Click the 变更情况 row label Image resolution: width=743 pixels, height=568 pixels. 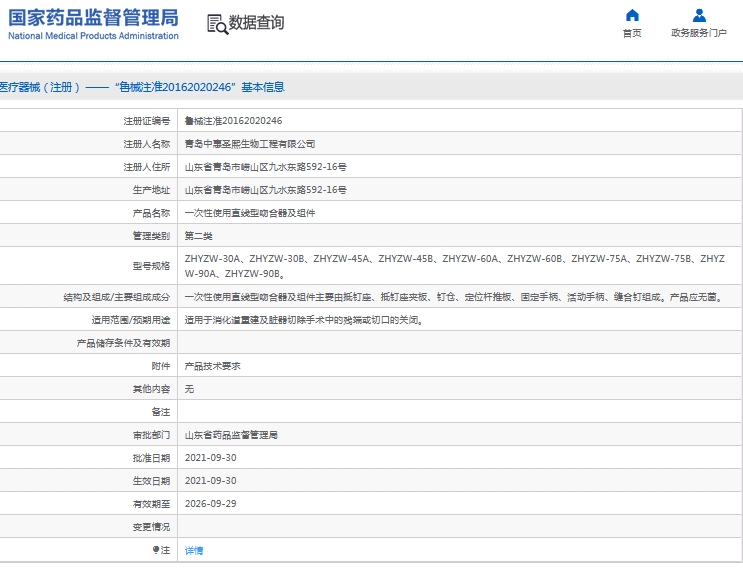tap(151, 527)
